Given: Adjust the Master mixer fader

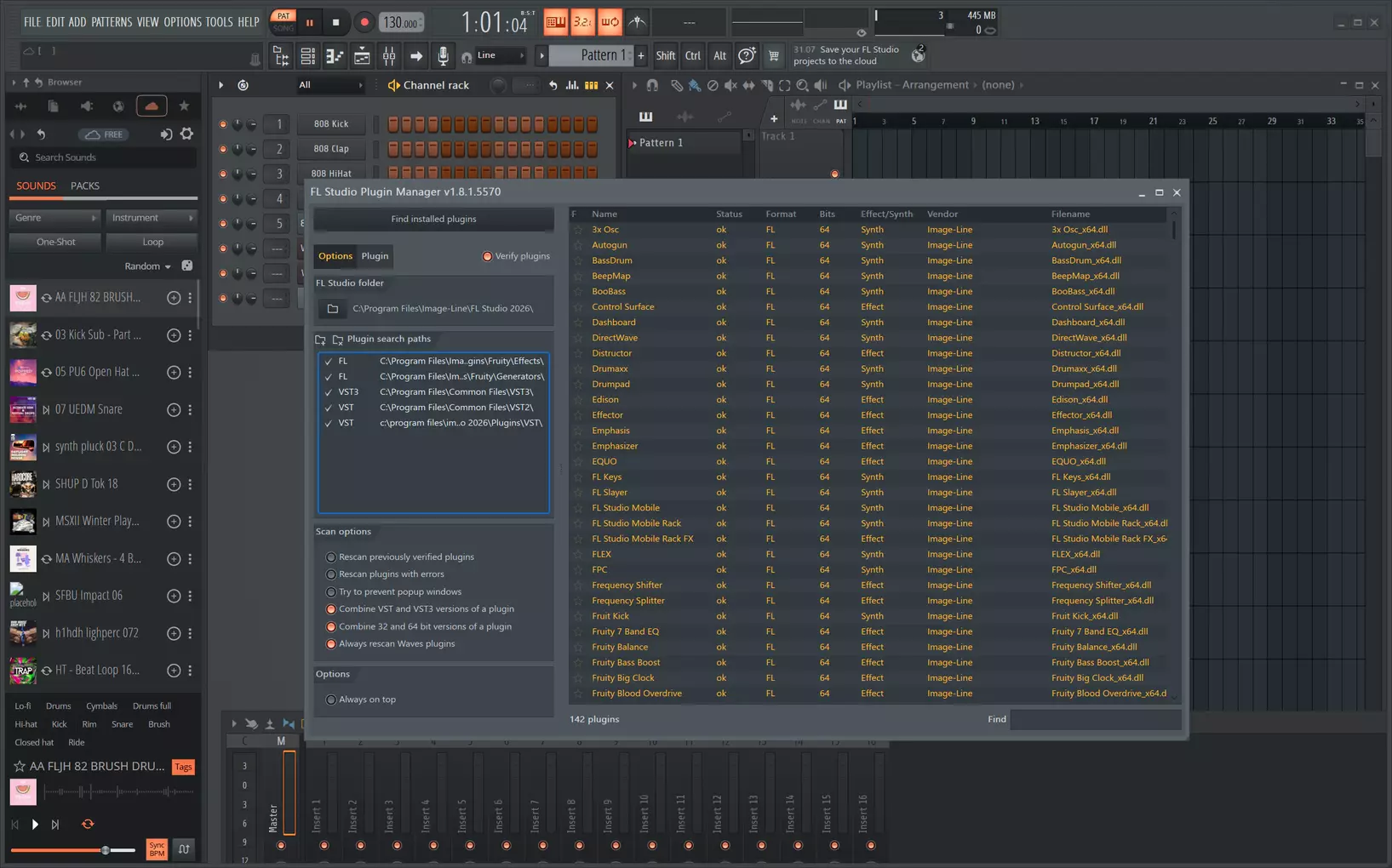Looking at the screenshot, I should (x=289, y=793).
